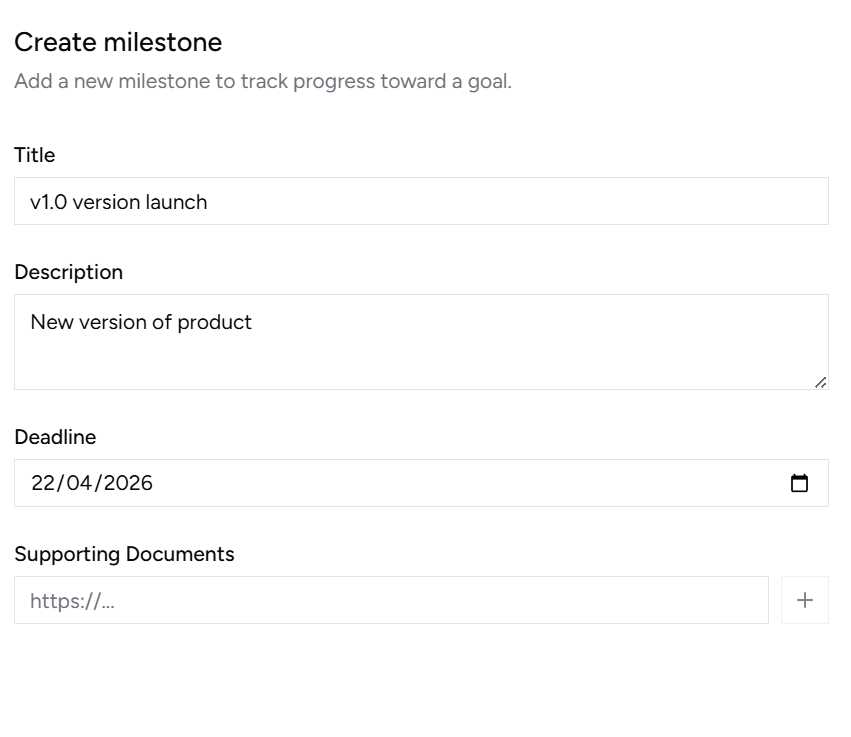This screenshot has height=737, width=851.
Task: Open the Deadline calendar picker icon
Action: [x=799, y=483]
